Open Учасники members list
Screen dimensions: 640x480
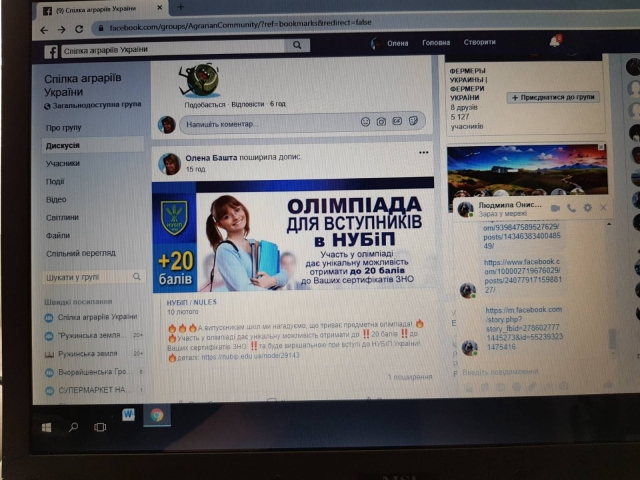pos(63,163)
